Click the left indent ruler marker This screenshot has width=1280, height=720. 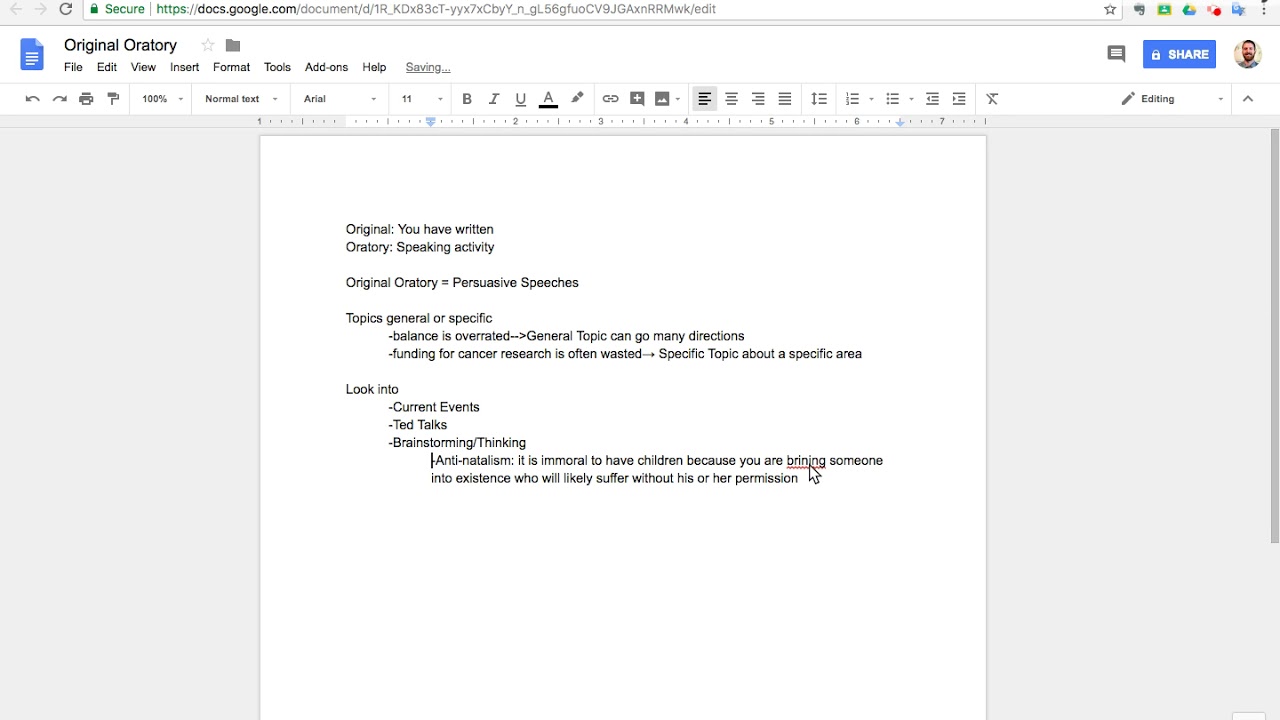click(431, 122)
